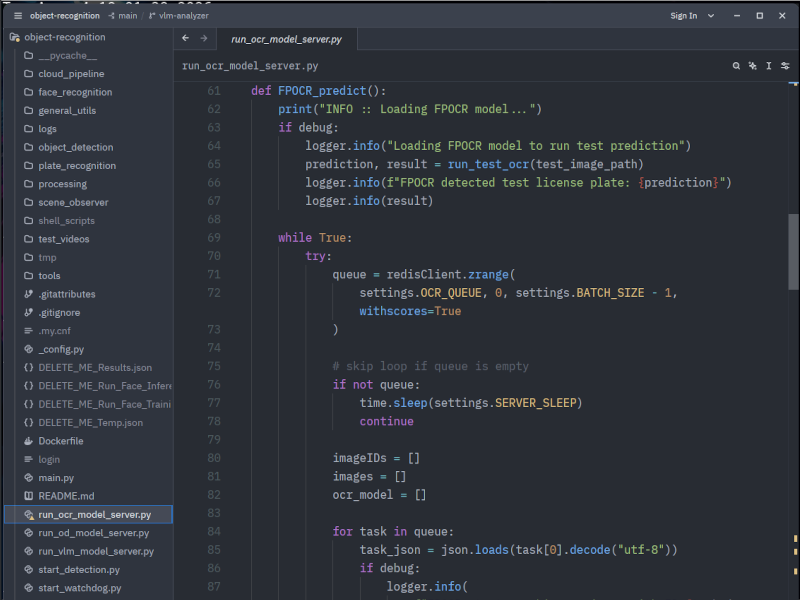
Task: Select run_ocr_model_server.py in the file tree
Action: coord(88,515)
